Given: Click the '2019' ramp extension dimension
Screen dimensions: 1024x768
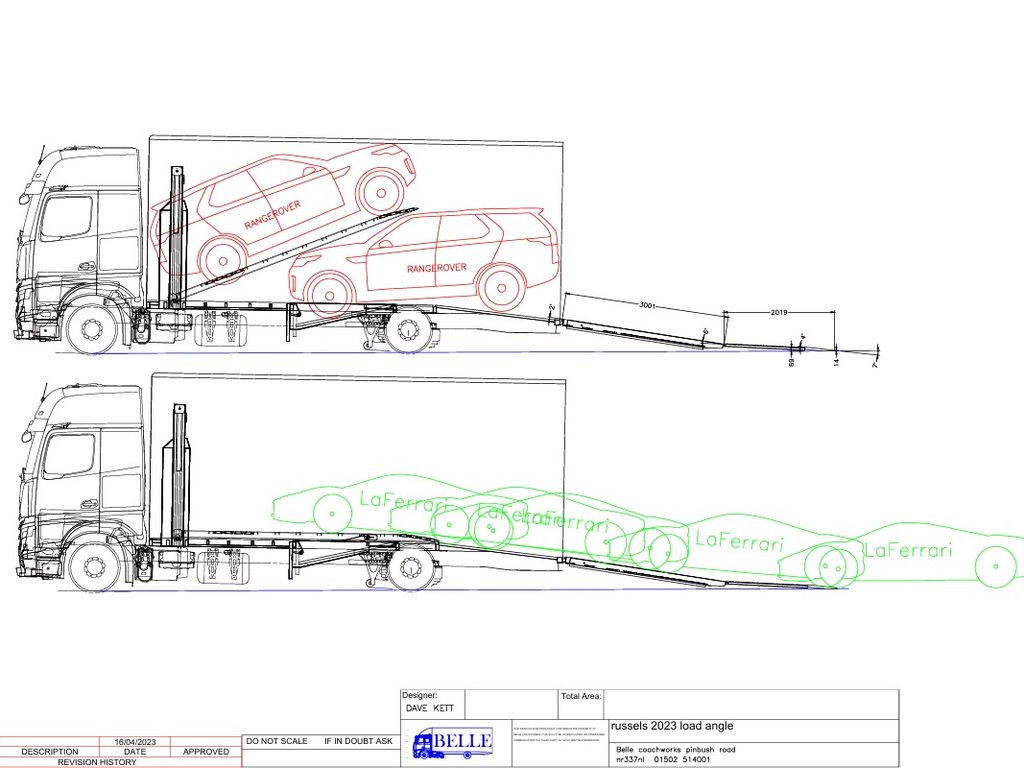Looking at the screenshot, I should pyautogui.click(x=778, y=313).
